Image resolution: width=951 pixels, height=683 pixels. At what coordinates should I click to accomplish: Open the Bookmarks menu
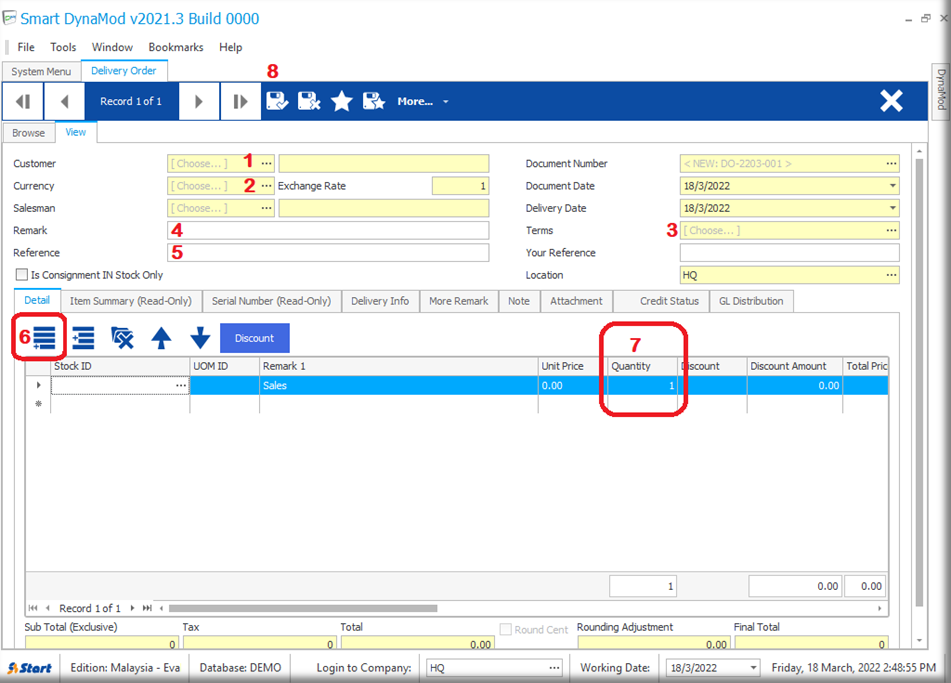[176, 47]
